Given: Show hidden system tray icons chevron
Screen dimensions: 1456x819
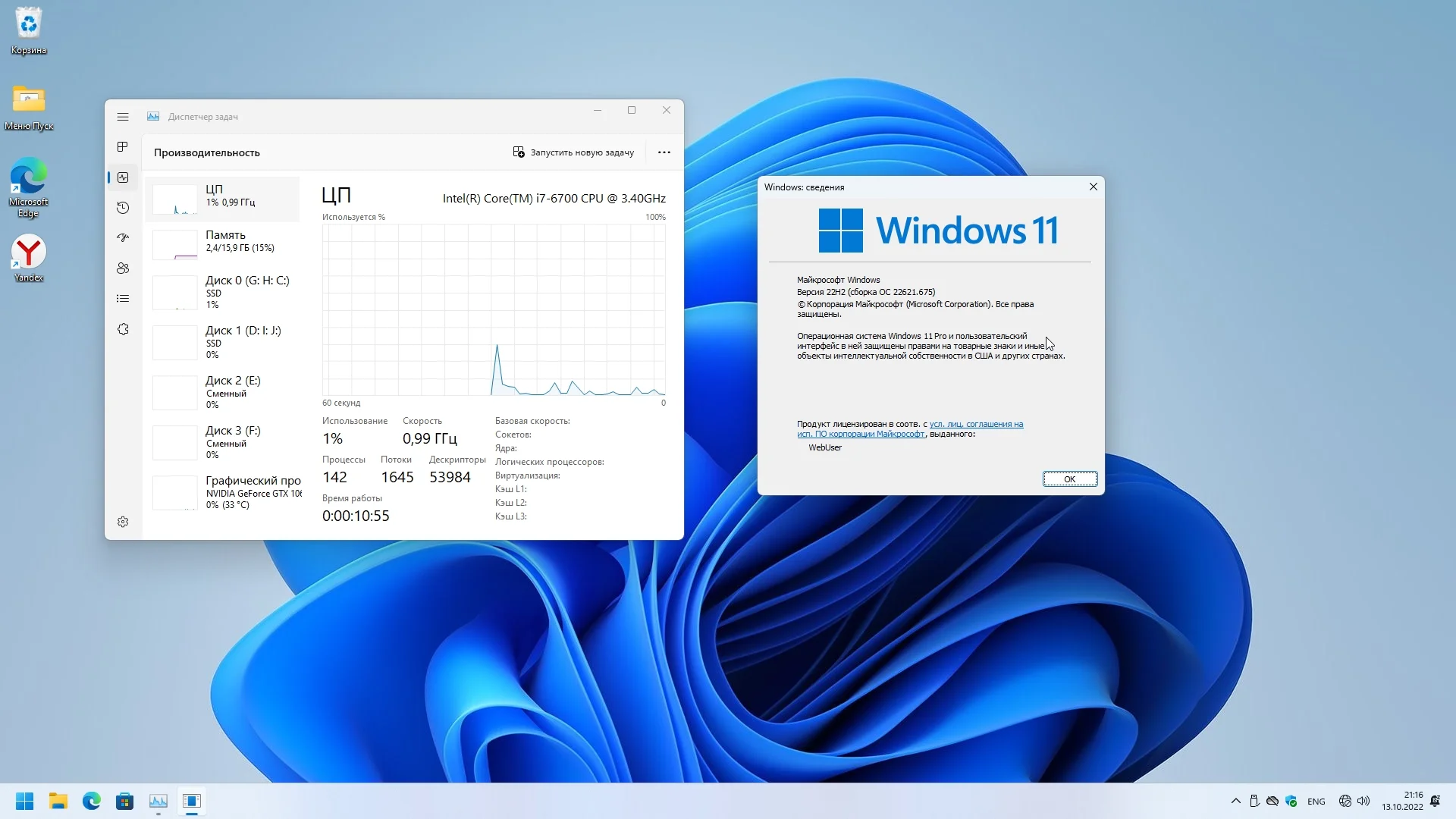Looking at the screenshot, I should [1235, 801].
